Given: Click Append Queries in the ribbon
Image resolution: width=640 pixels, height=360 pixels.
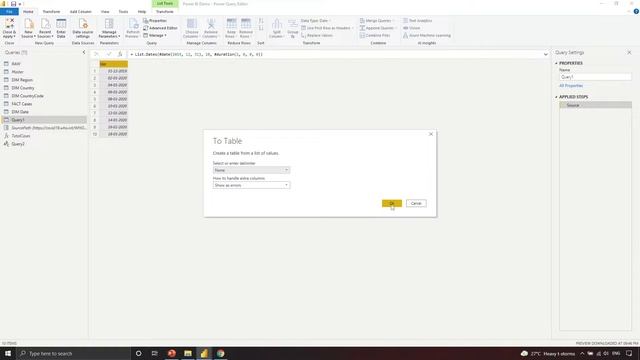Looking at the screenshot, I should pos(378,28).
